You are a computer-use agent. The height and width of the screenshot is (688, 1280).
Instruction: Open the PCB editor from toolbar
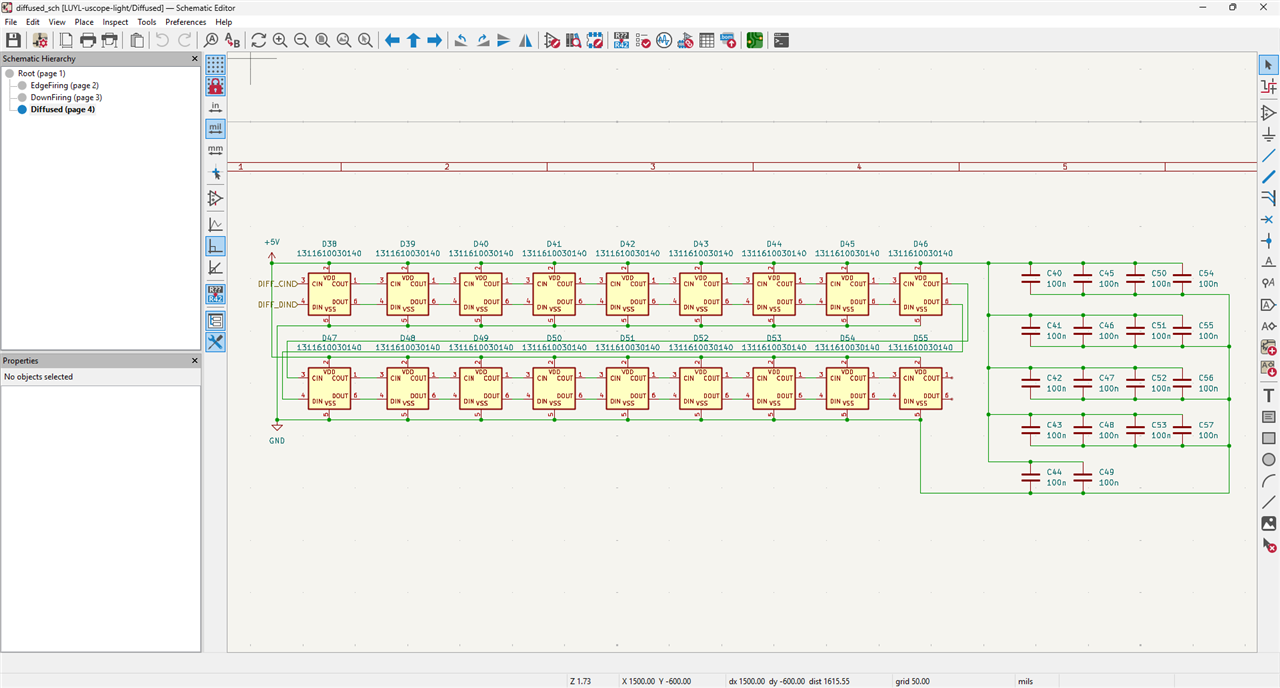point(754,40)
